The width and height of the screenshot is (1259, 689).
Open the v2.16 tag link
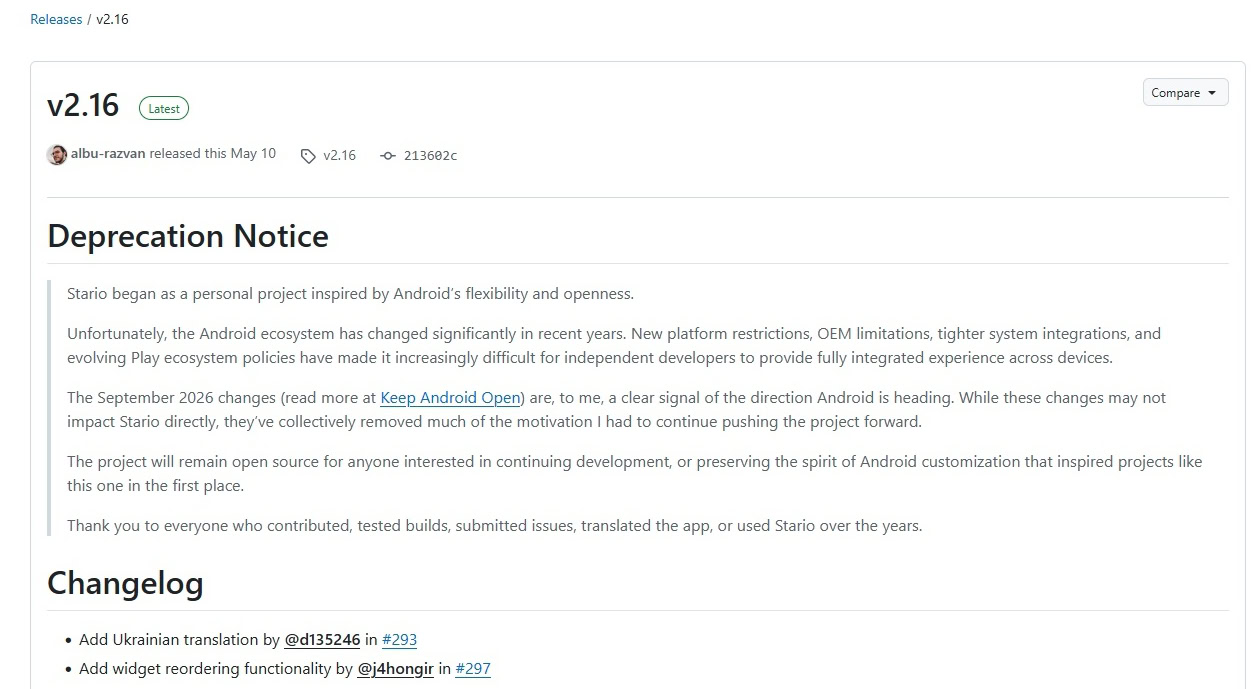point(339,155)
